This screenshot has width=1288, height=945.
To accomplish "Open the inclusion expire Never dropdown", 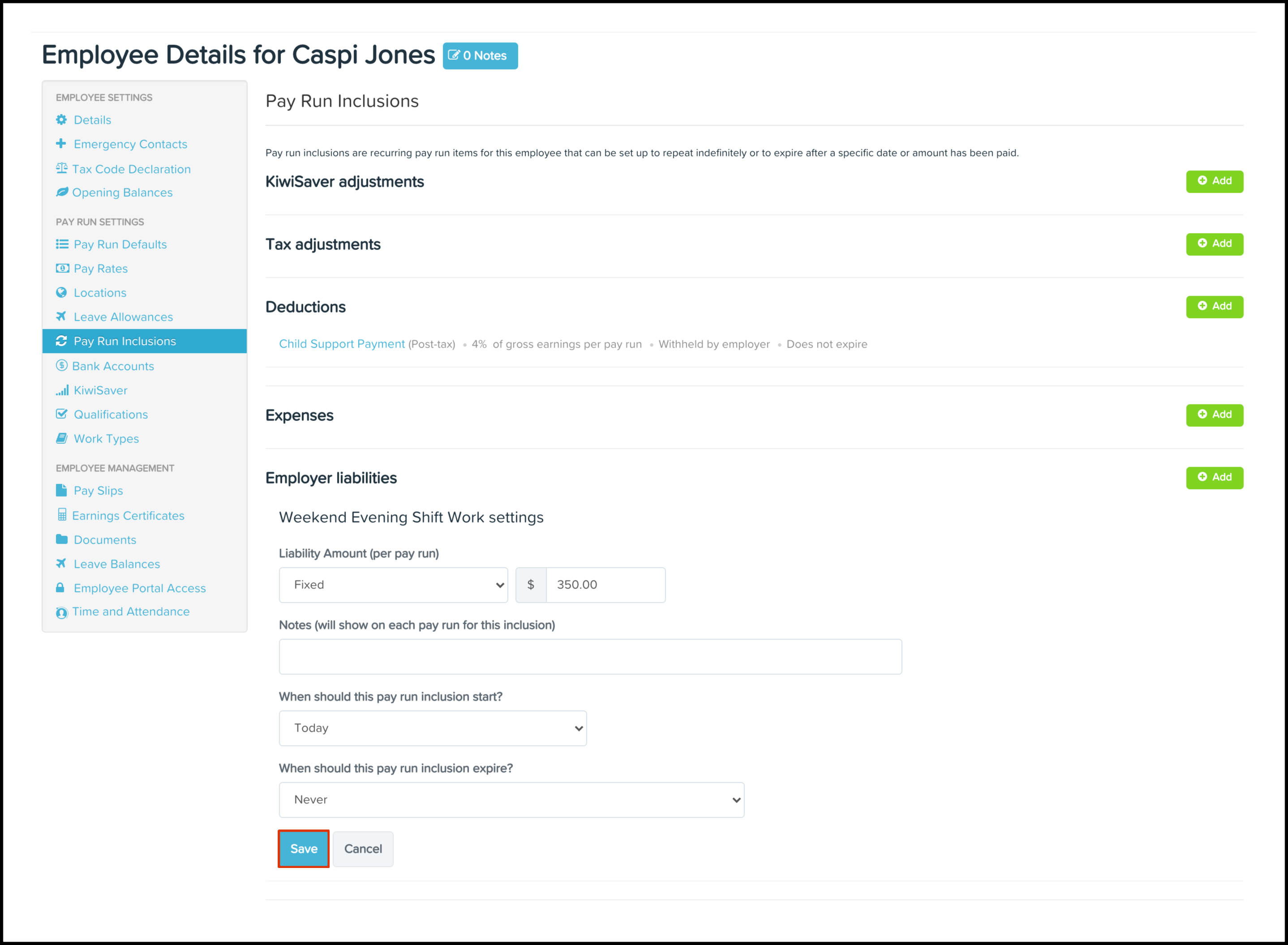I will (511, 799).
